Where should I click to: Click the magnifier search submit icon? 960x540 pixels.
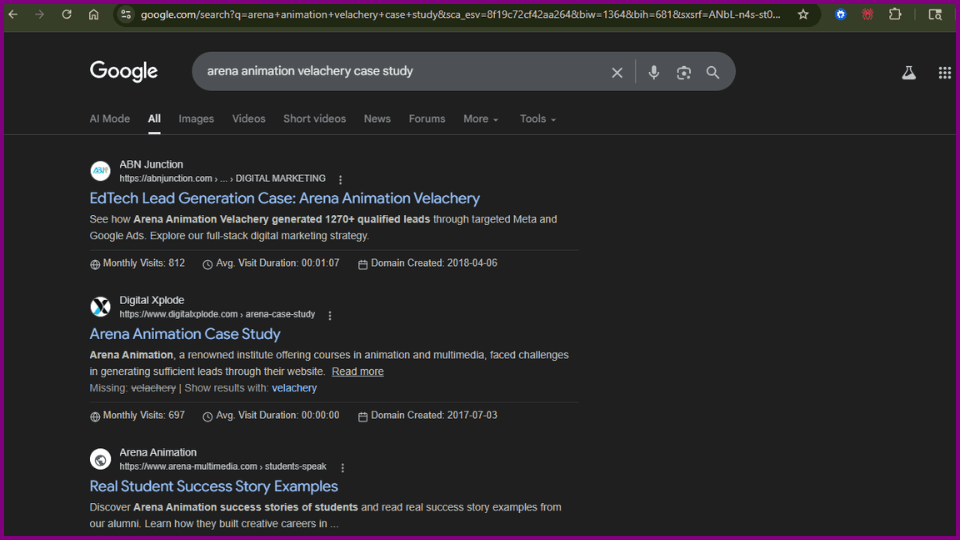pos(713,72)
